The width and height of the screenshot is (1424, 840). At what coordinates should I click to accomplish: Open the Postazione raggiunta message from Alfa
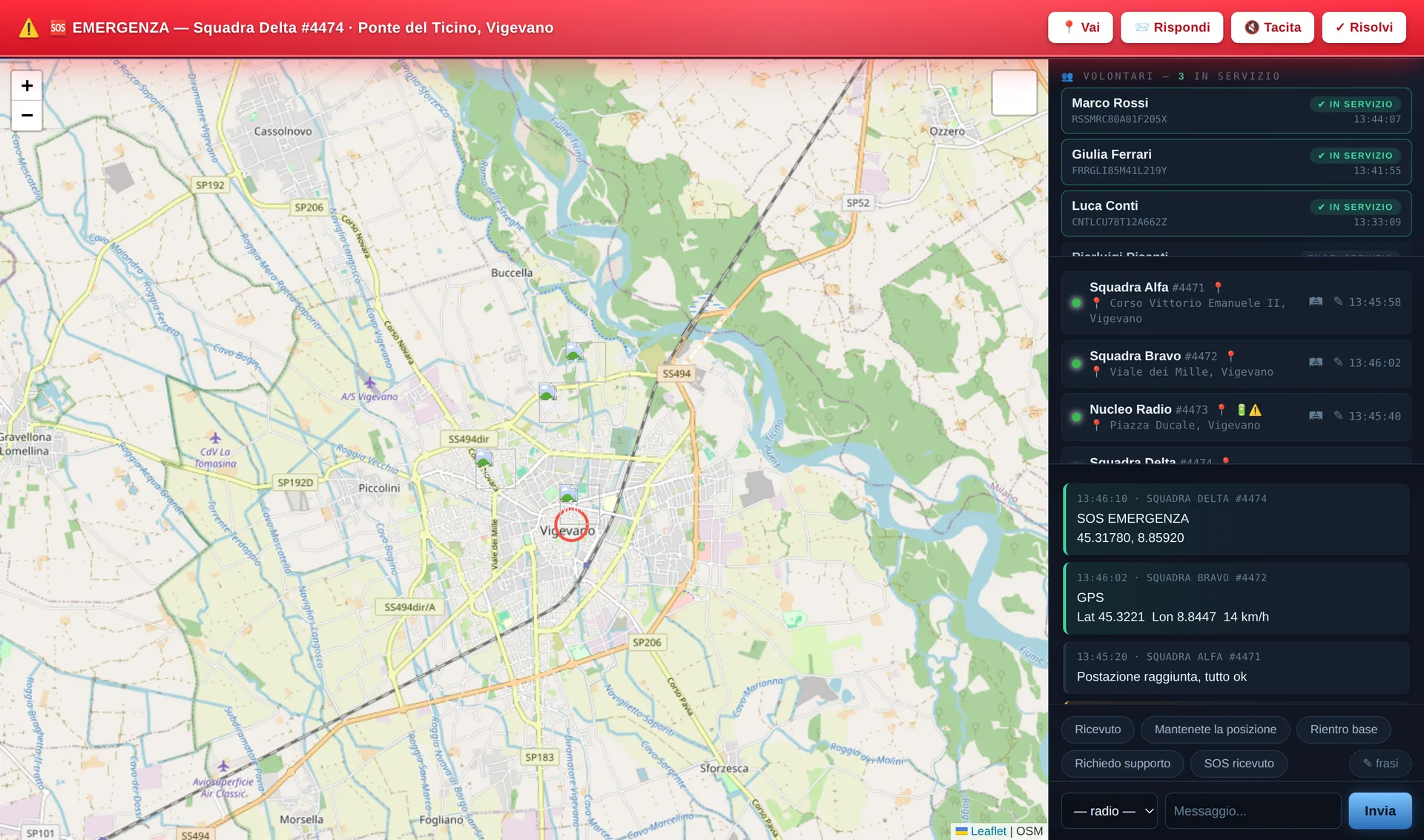1236,667
